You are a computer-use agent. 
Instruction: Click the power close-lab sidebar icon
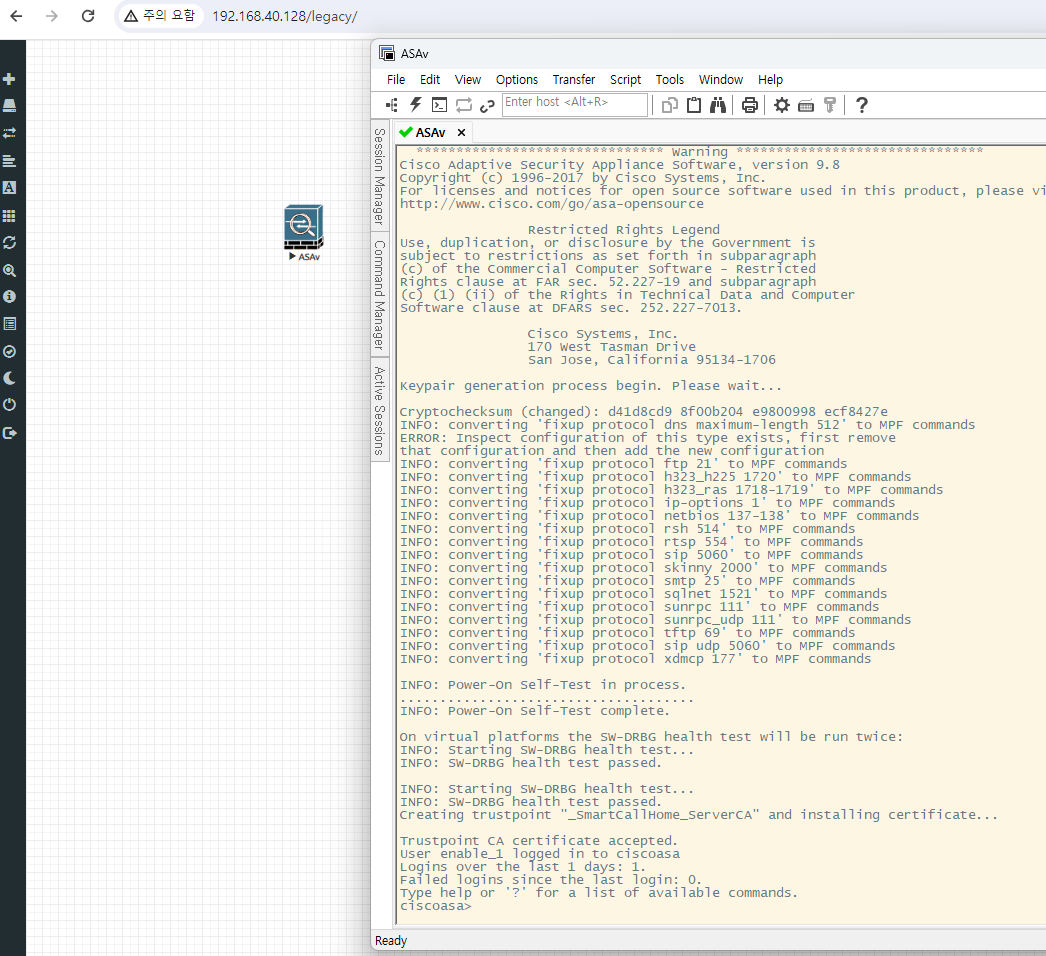[x=9, y=405]
